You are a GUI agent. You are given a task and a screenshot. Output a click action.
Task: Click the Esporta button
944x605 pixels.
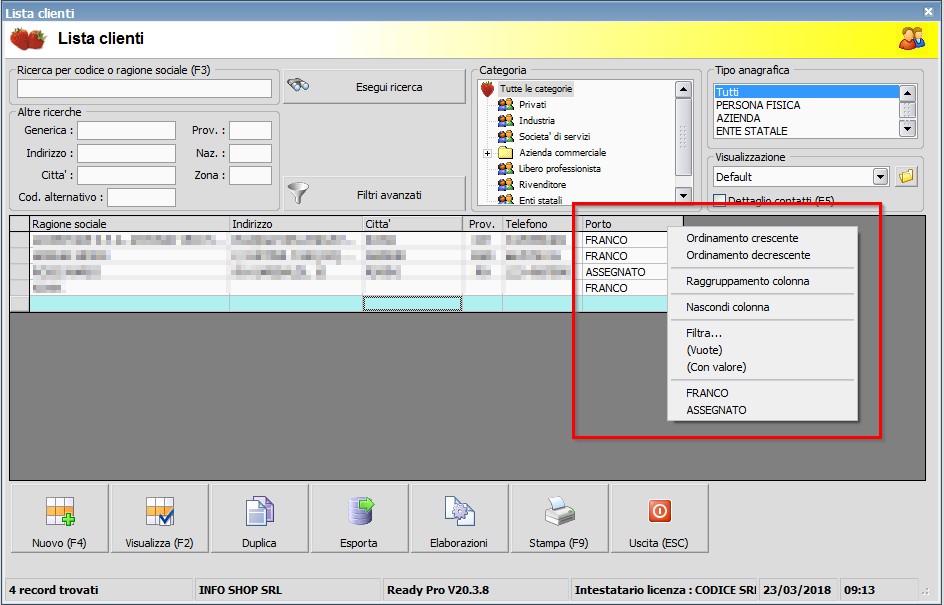click(x=359, y=518)
